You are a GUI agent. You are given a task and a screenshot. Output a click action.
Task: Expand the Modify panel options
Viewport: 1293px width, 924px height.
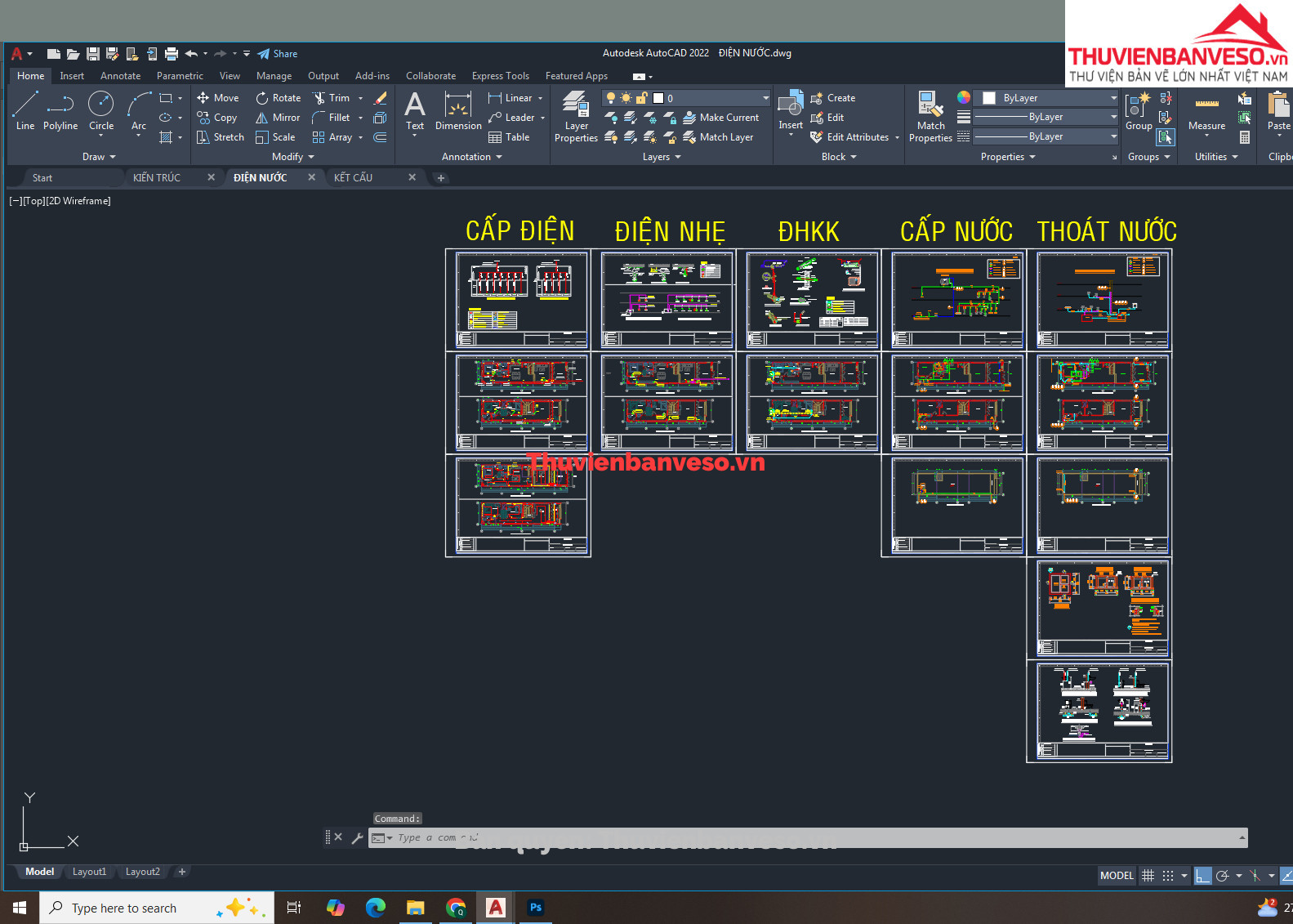[293, 157]
